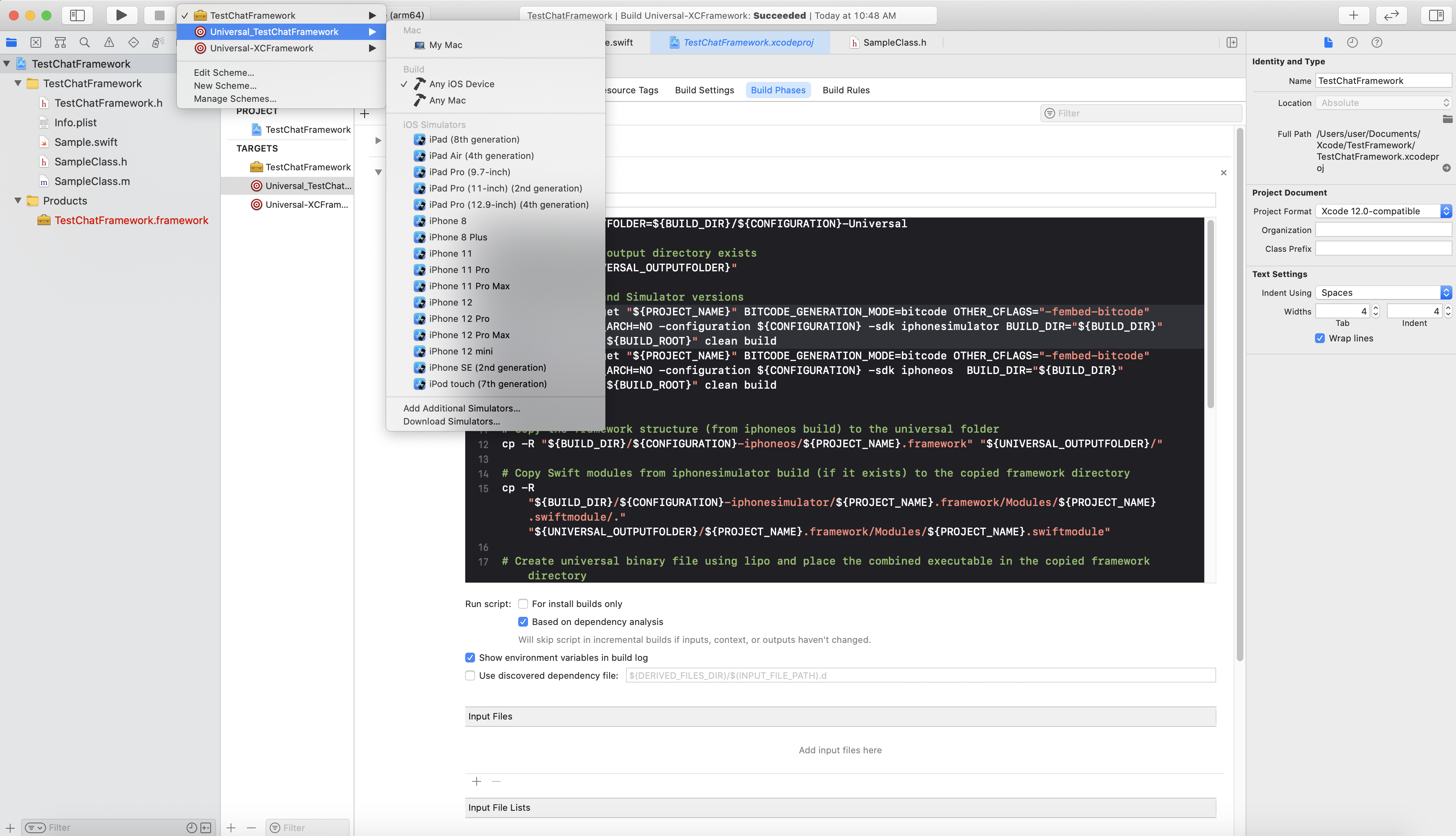Collapse the Products folder disclosure triangle
This screenshot has height=836, width=1456.
pyautogui.click(x=18, y=200)
